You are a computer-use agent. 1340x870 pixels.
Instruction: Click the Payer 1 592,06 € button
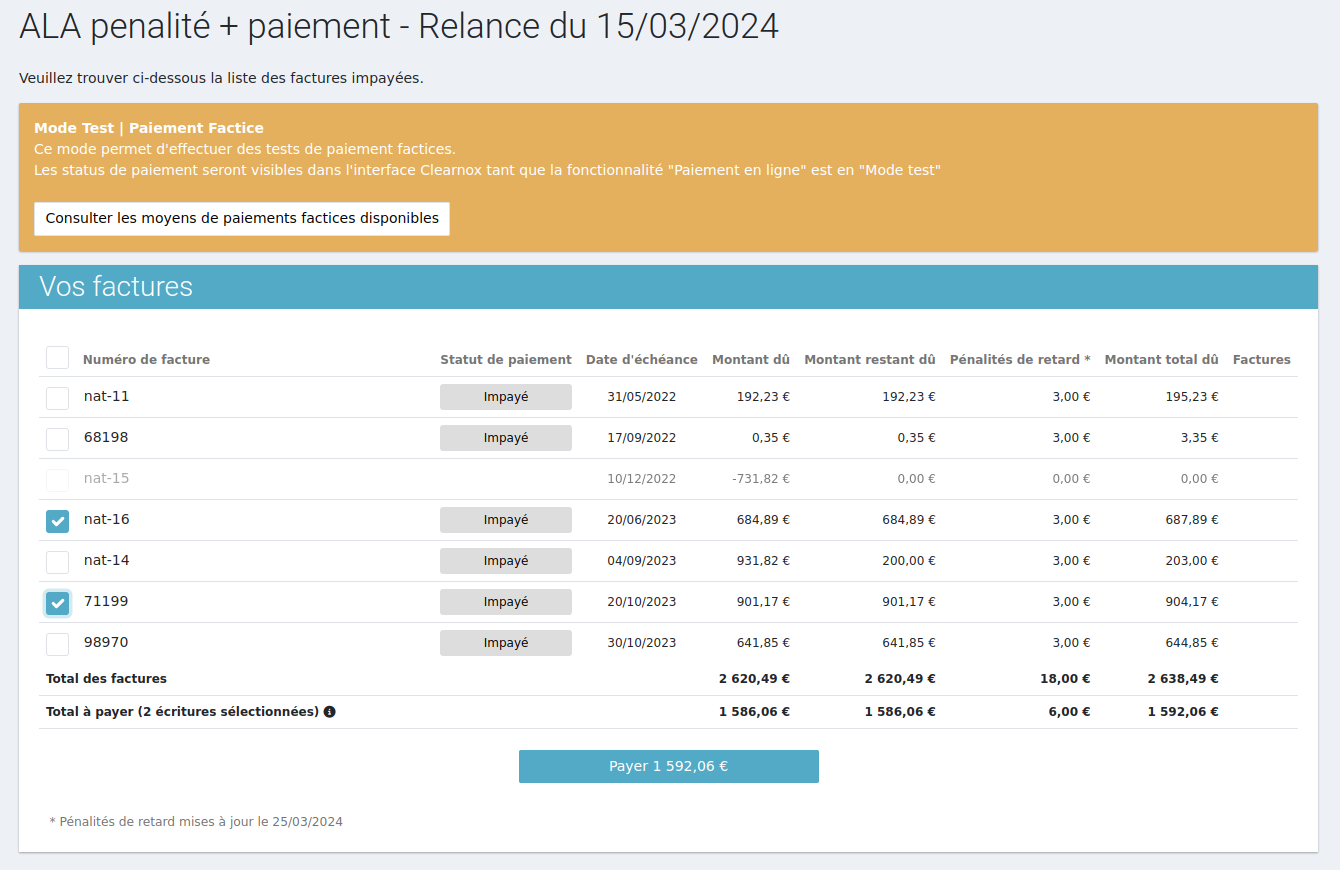[x=669, y=766]
